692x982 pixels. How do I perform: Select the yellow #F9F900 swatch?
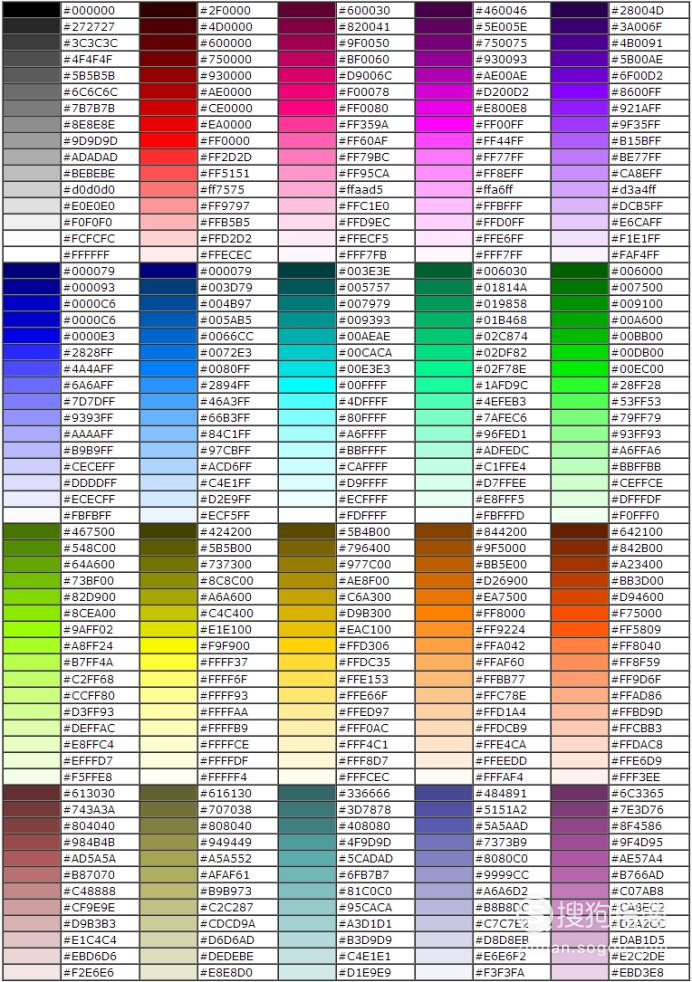pyautogui.click(x=168, y=645)
